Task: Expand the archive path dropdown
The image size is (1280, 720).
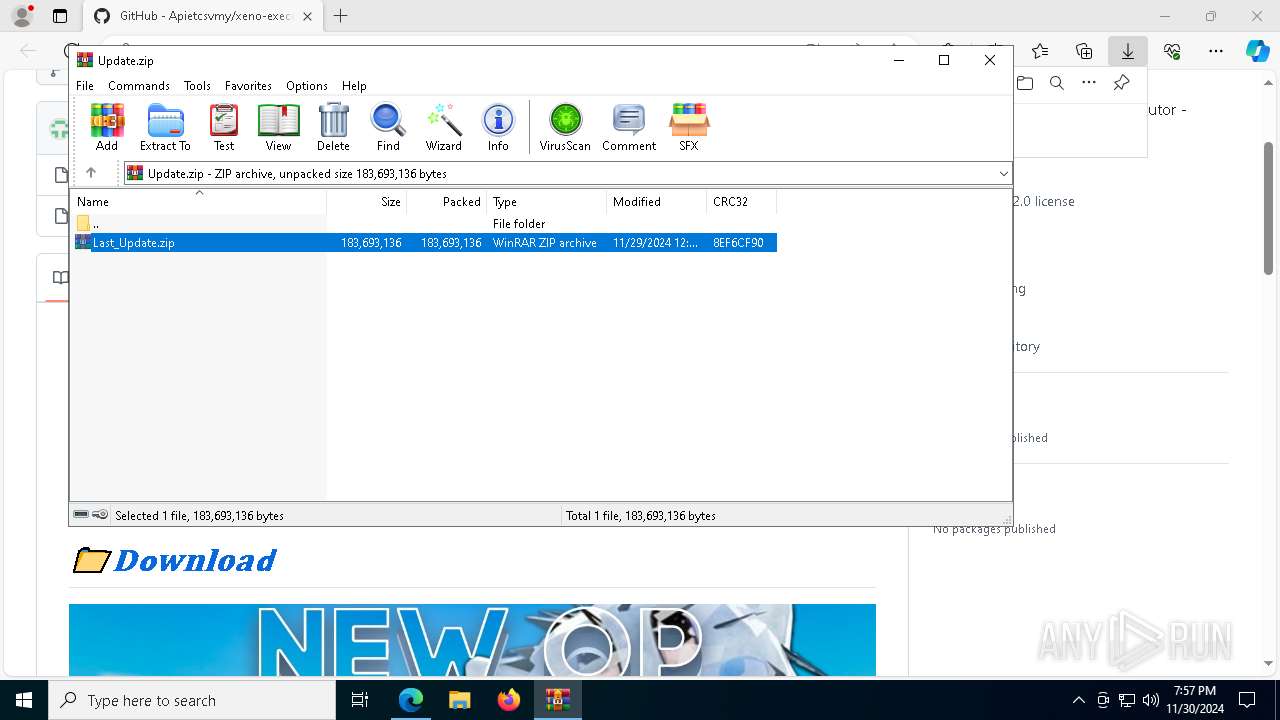Action: 1003,174
